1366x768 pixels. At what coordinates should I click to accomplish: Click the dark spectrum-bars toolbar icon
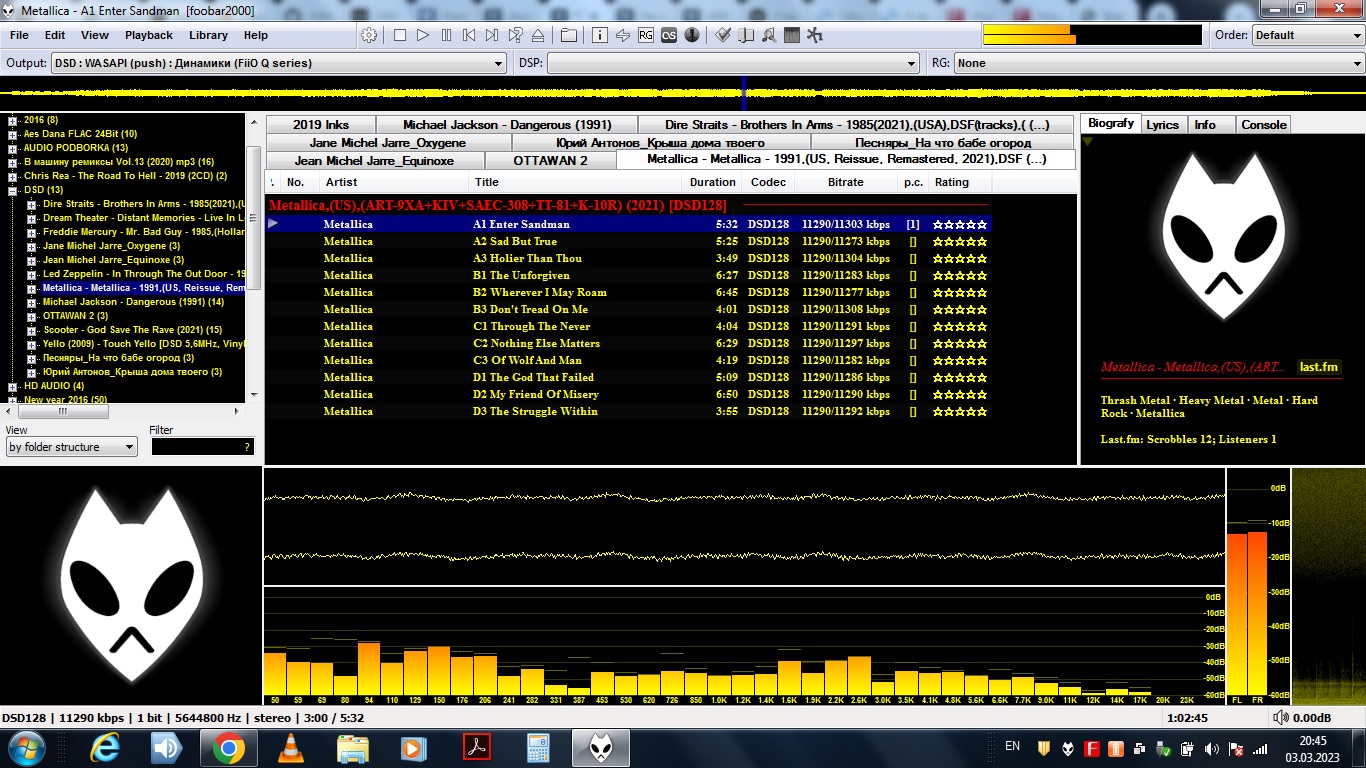tap(792, 35)
